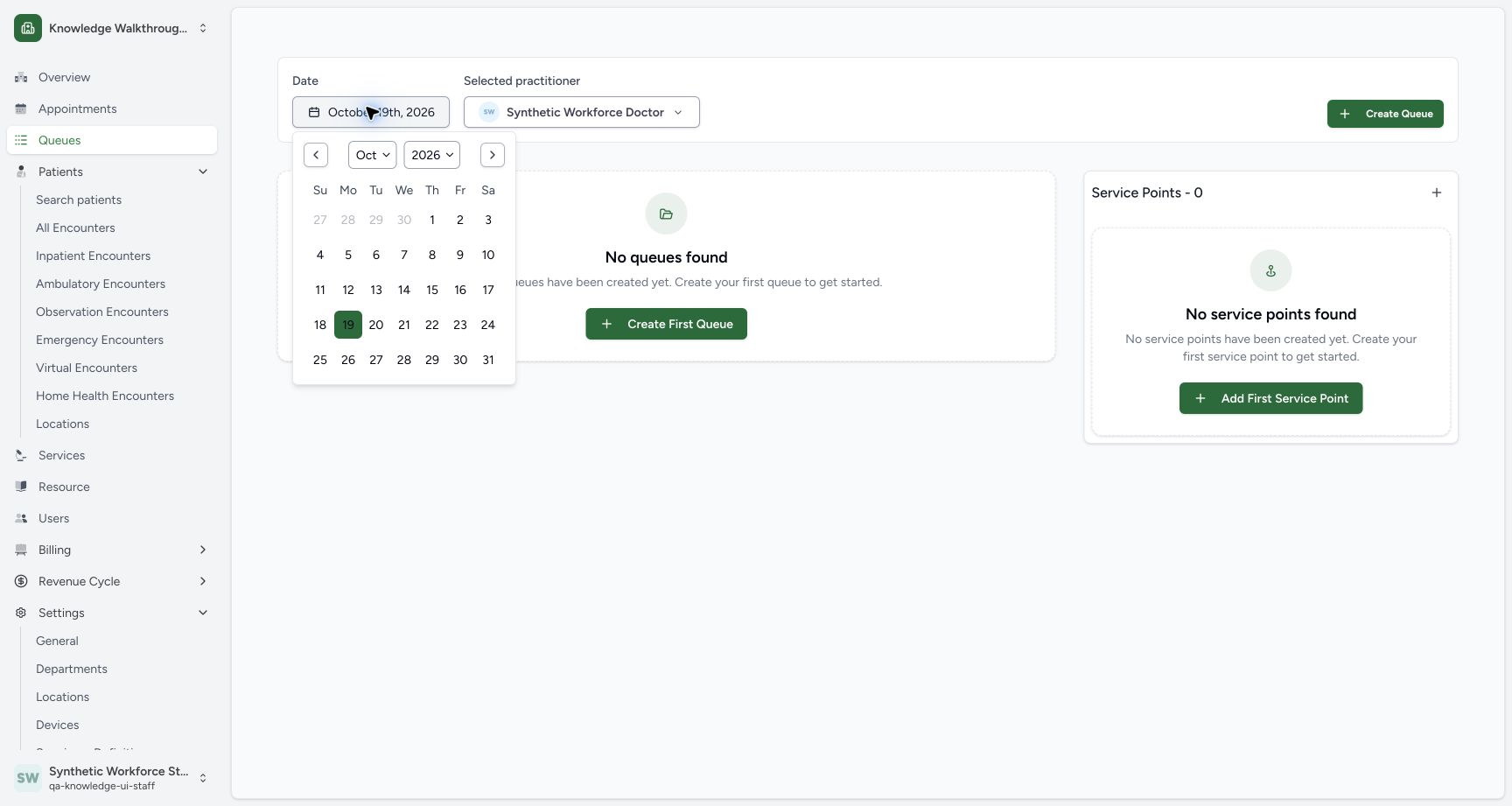
Task: Click Create First Queue button
Action: tap(666, 324)
